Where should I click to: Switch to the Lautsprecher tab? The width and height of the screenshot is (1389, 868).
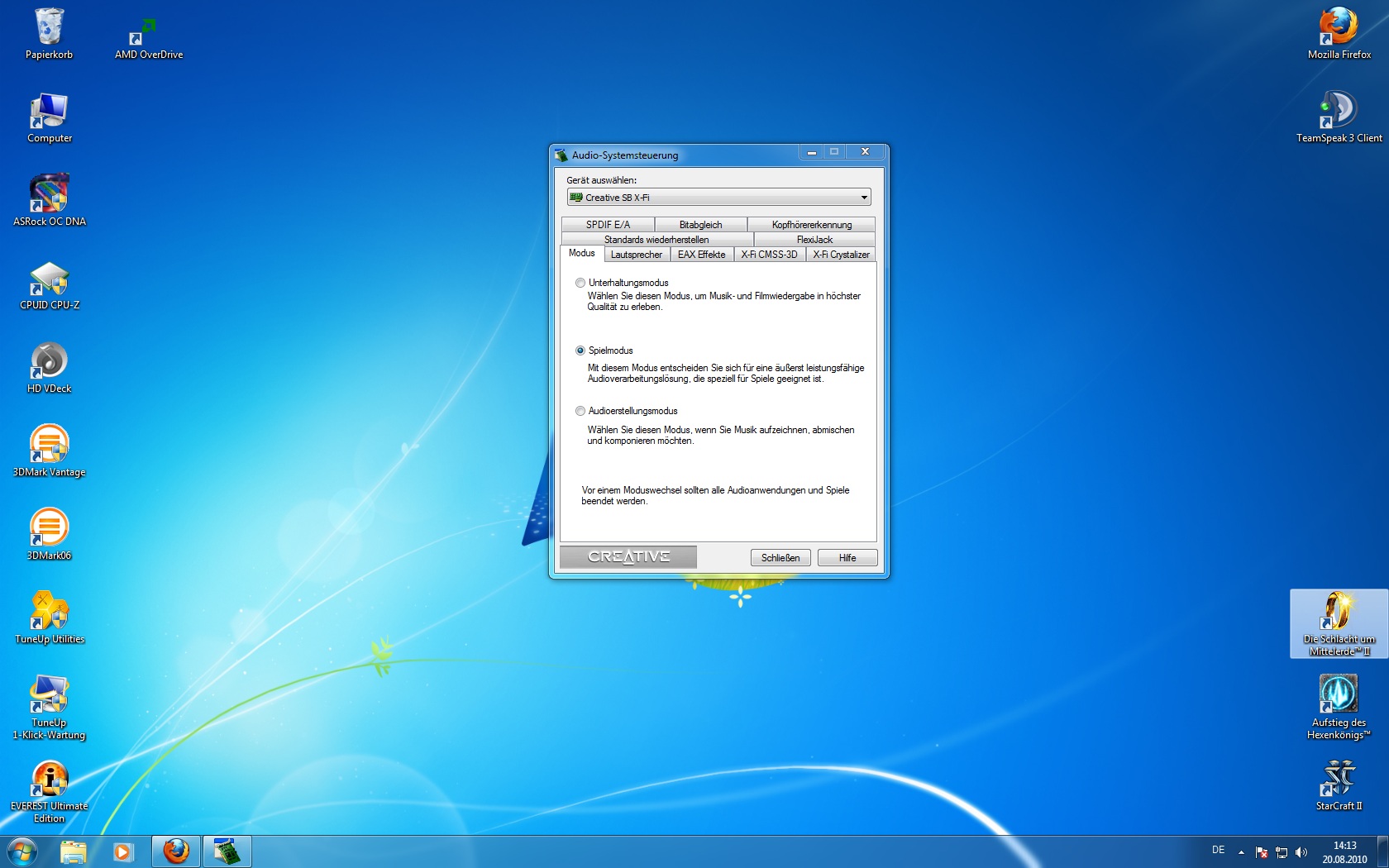(x=637, y=255)
